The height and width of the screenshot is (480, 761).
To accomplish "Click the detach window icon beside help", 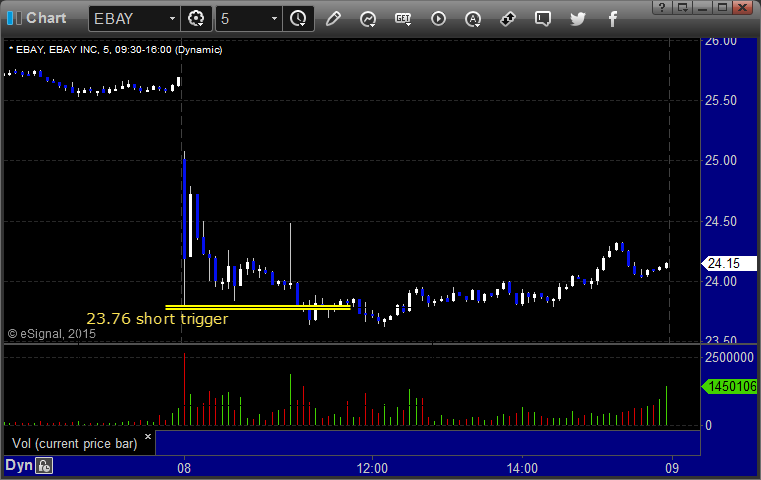I will (683, 7).
